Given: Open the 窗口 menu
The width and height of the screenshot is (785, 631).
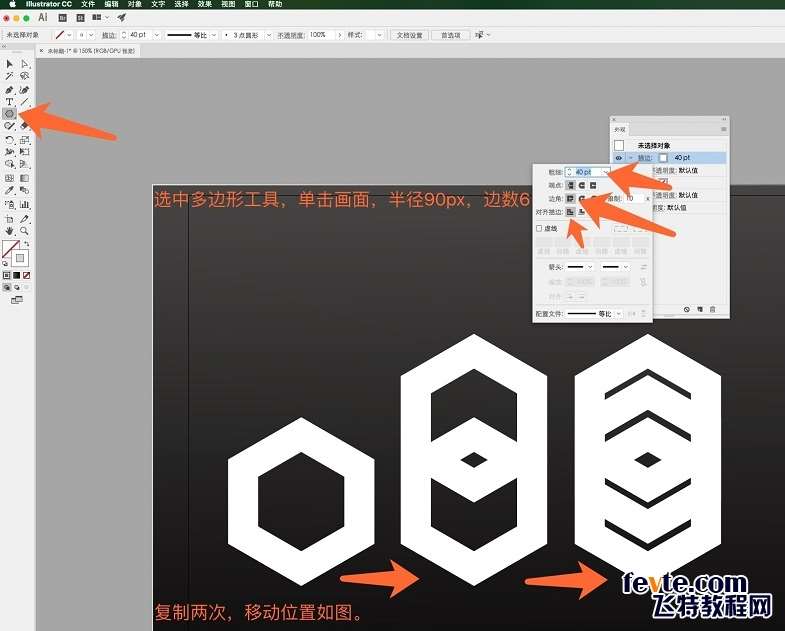Looking at the screenshot, I should coord(251,4).
